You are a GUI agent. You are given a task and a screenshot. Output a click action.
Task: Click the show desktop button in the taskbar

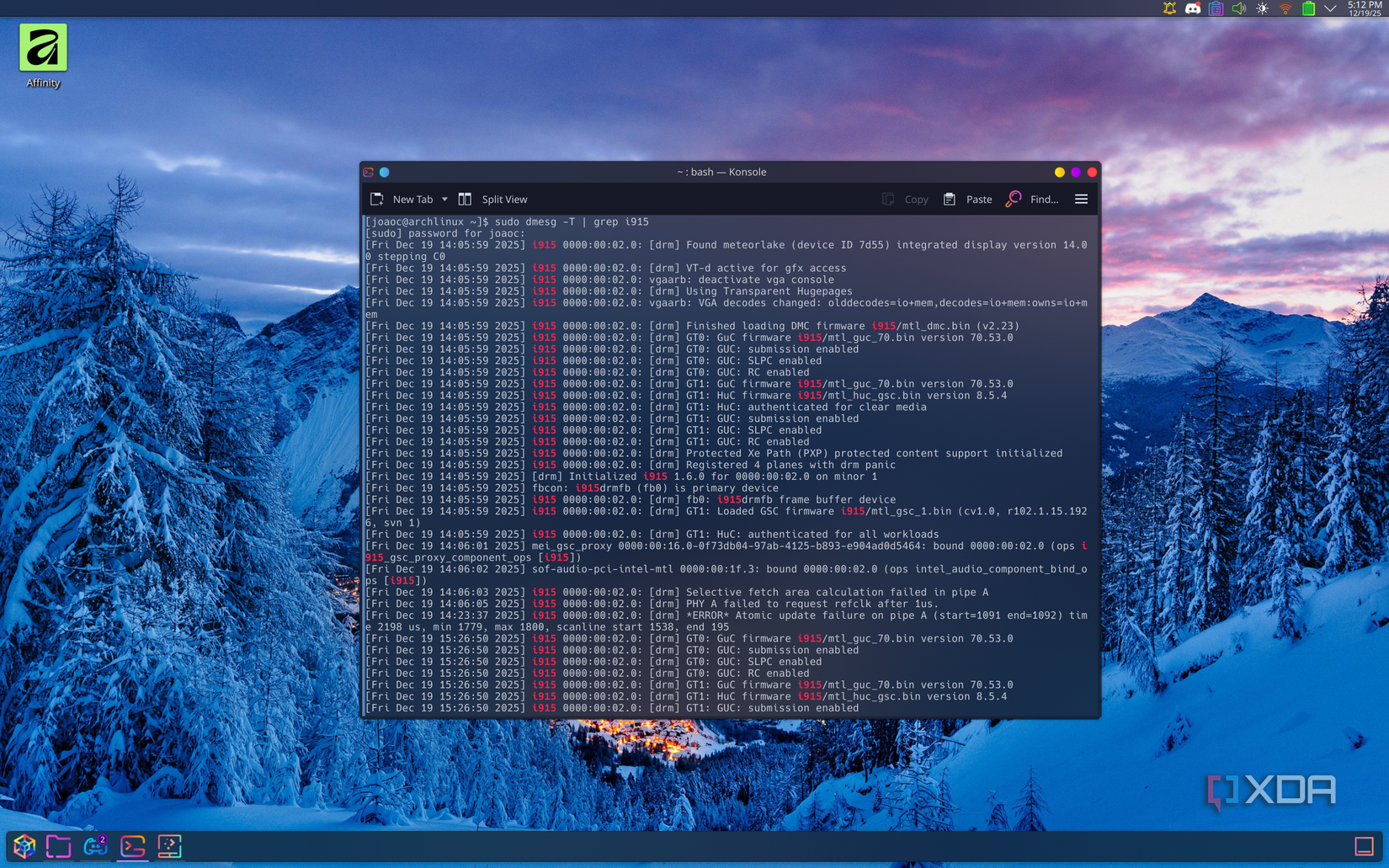[1364, 846]
